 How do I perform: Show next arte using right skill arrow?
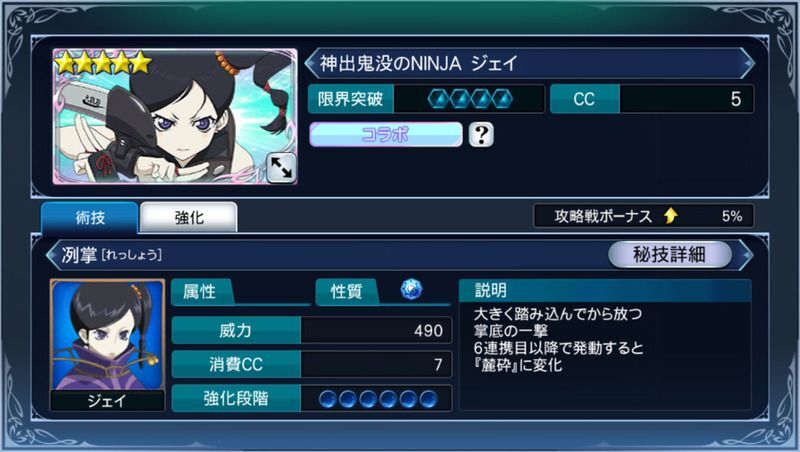[x=746, y=254]
